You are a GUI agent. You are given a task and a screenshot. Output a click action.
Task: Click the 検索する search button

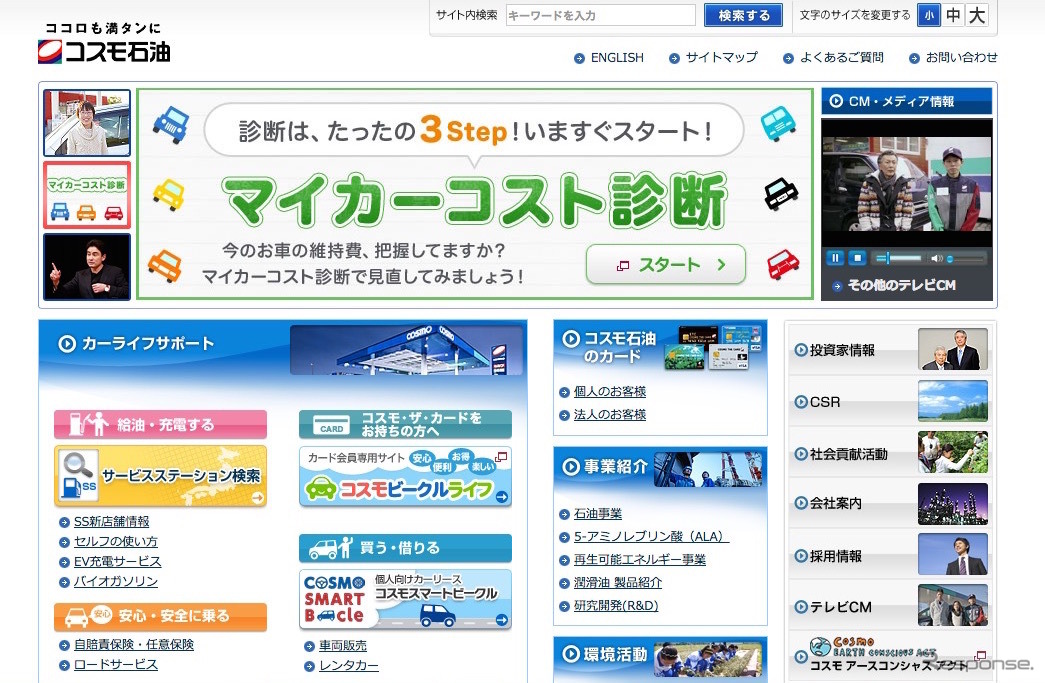pos(743,15)
